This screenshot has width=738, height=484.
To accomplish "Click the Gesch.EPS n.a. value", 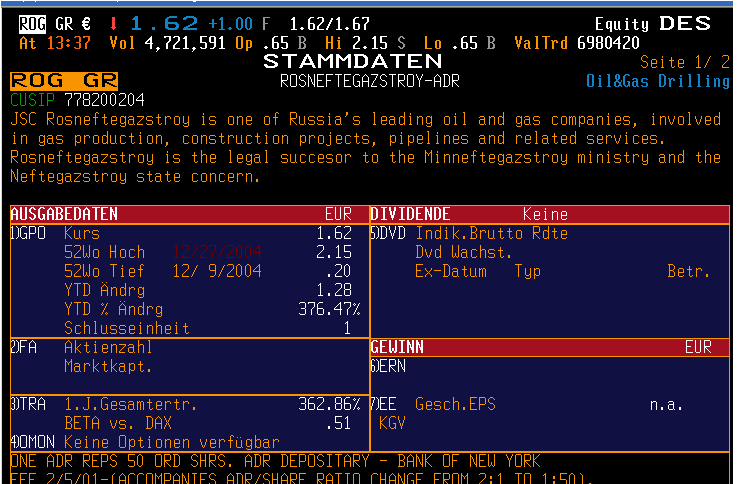I will tap(666, 405).
